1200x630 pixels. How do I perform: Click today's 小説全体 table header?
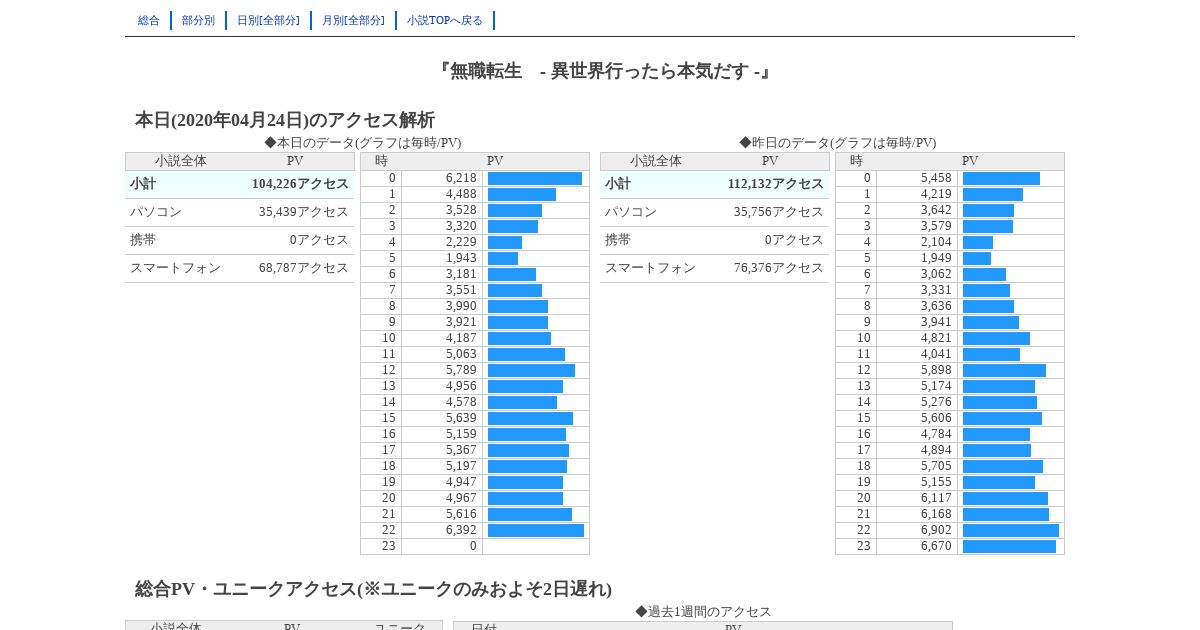(x=181, y=161)
